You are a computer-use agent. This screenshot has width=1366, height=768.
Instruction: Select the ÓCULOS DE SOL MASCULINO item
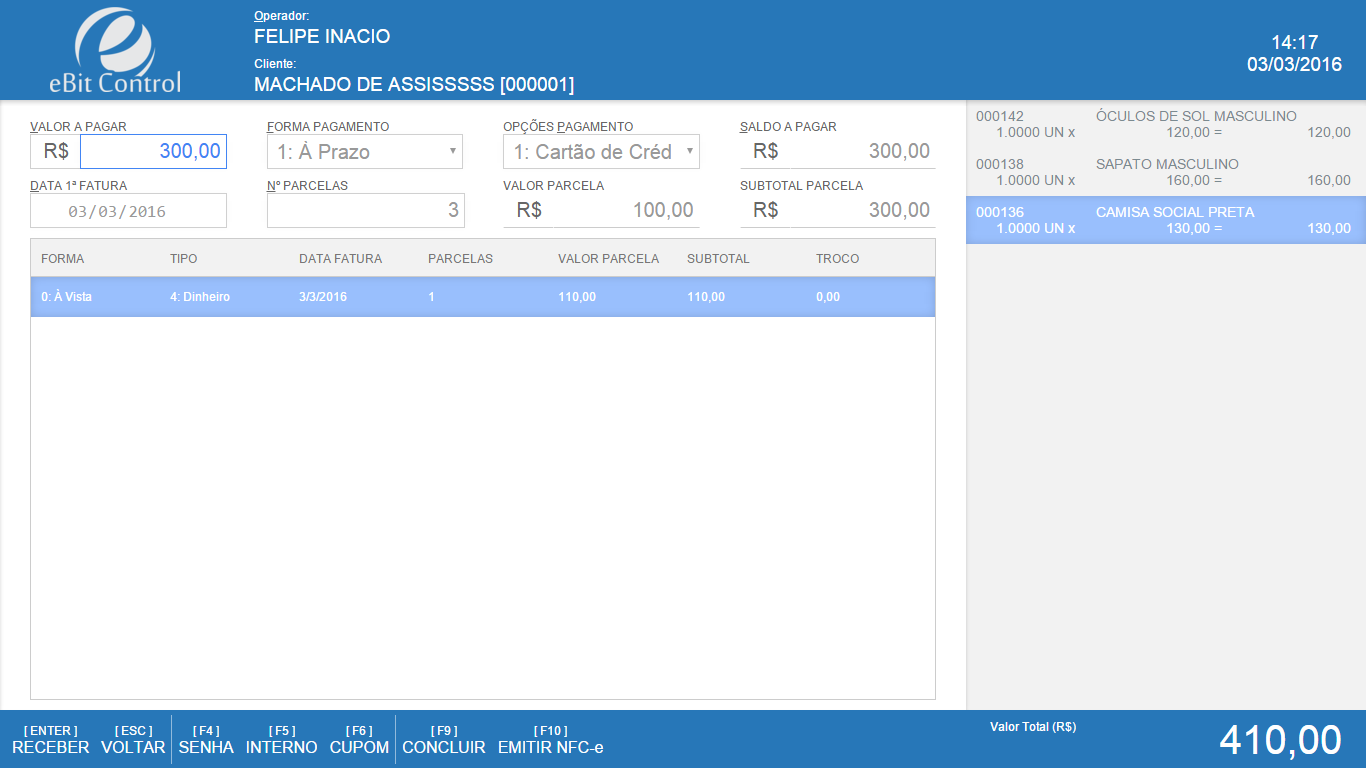click(x=1165, y=124)
